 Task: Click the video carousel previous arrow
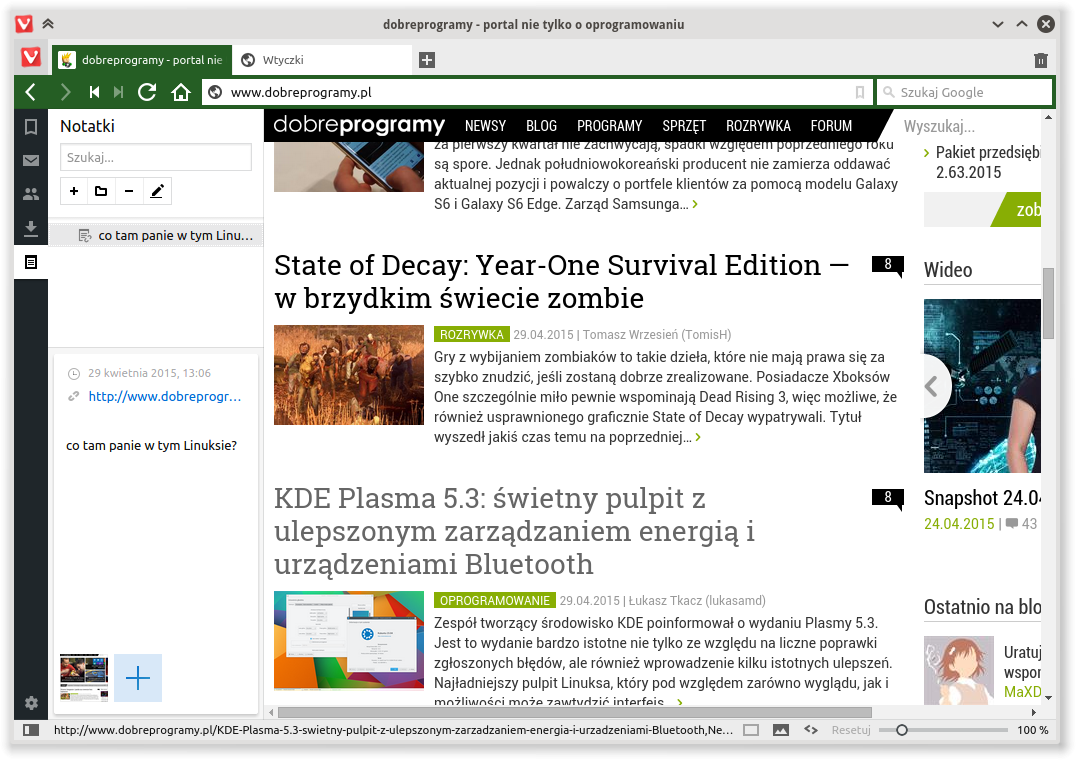tap(932, 386)
